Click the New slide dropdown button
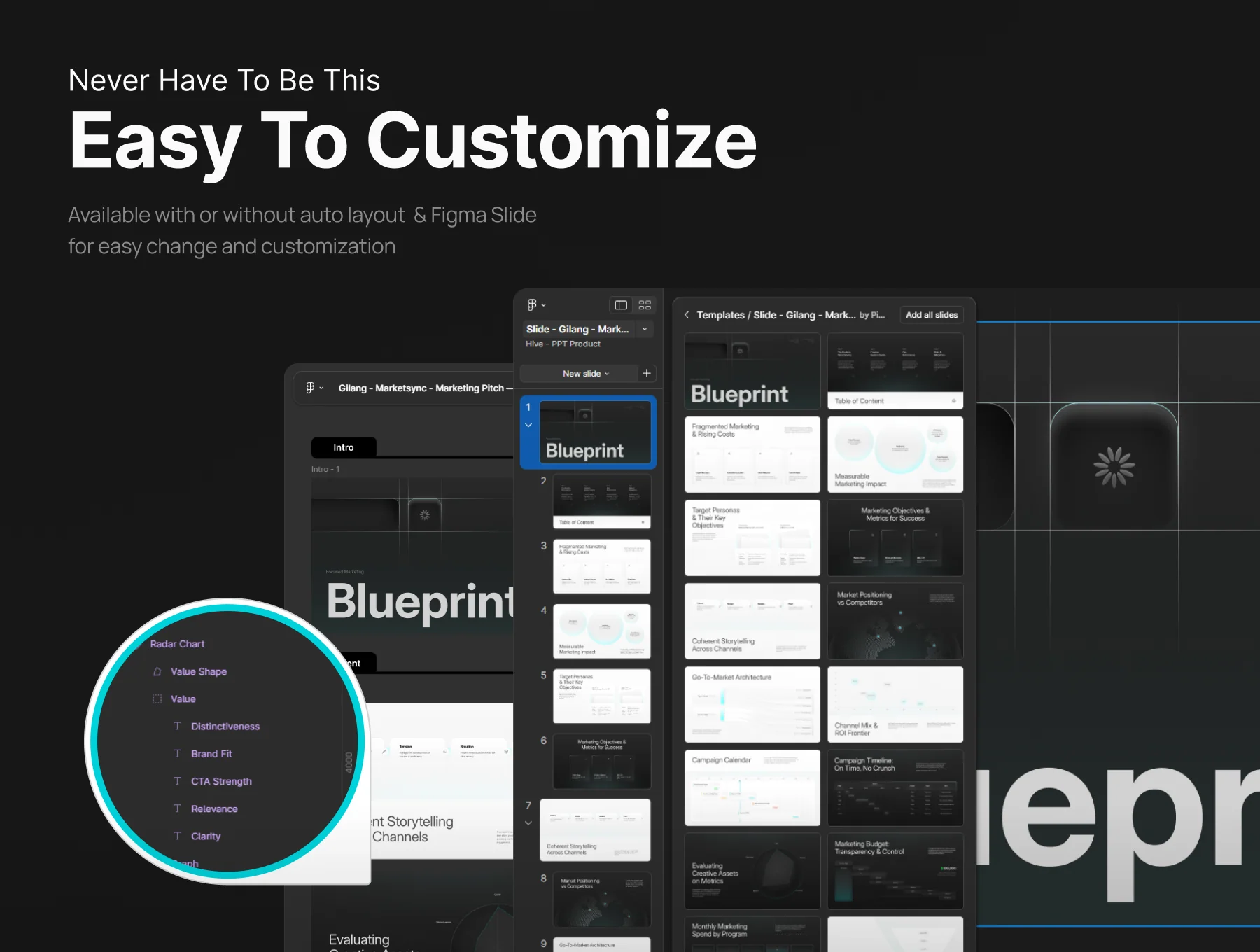The height and width of the screenshot is (952, 1260). (586, 374)
